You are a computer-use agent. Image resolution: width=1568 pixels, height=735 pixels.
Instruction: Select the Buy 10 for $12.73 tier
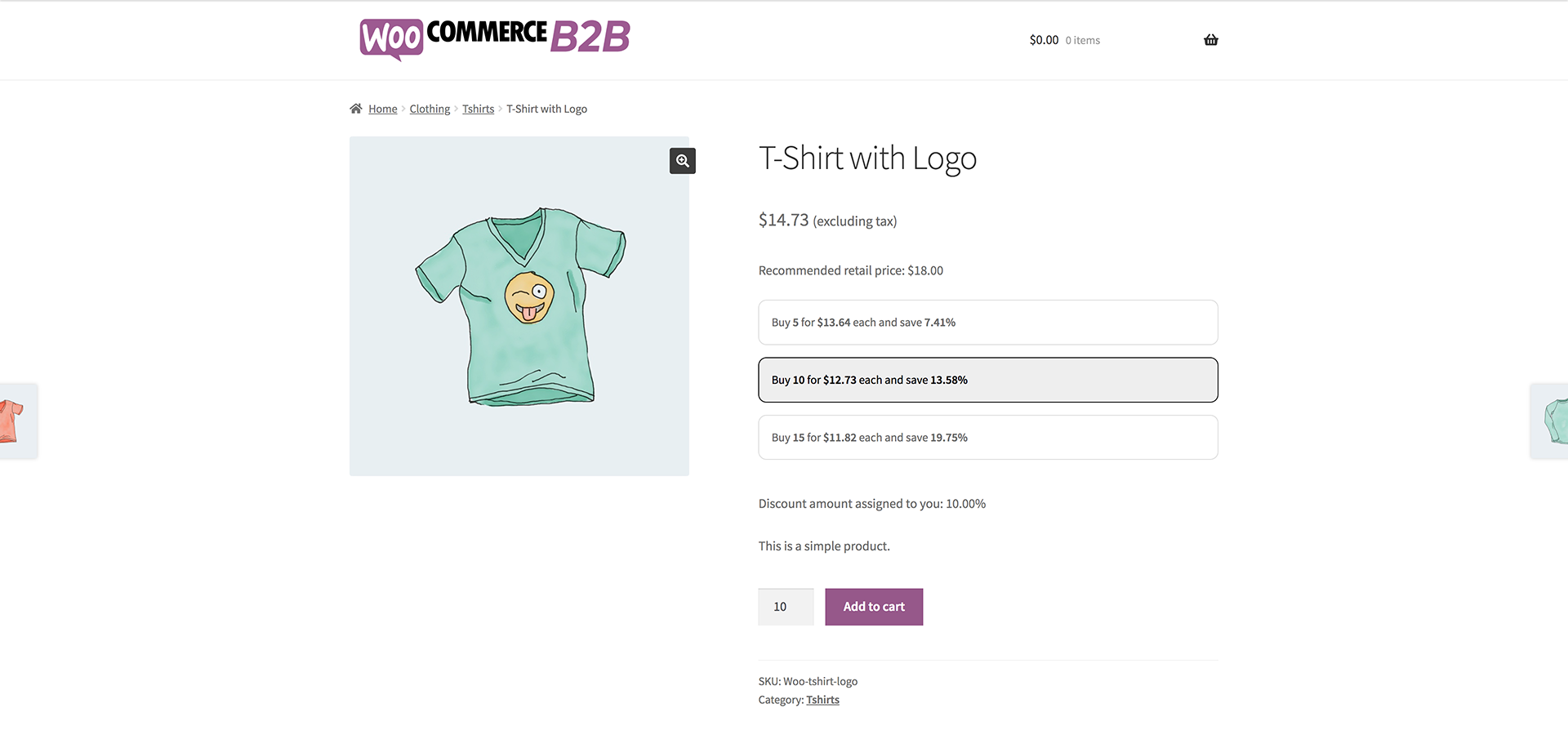coord(987,380)
